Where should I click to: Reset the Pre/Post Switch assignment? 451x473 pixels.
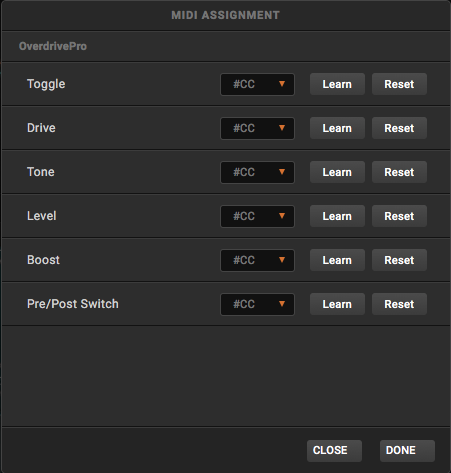(399, 304)
